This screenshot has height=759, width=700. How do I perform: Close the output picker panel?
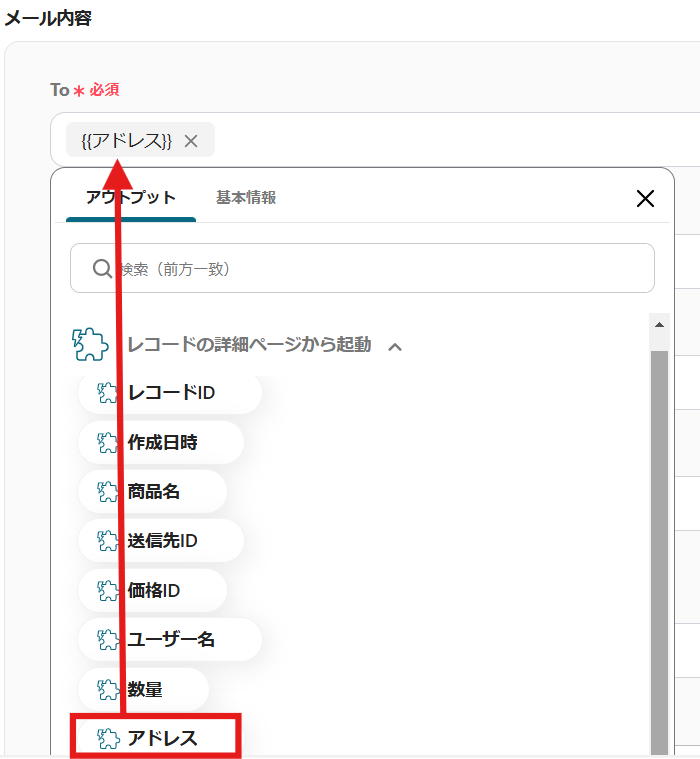tap(645, 198)
